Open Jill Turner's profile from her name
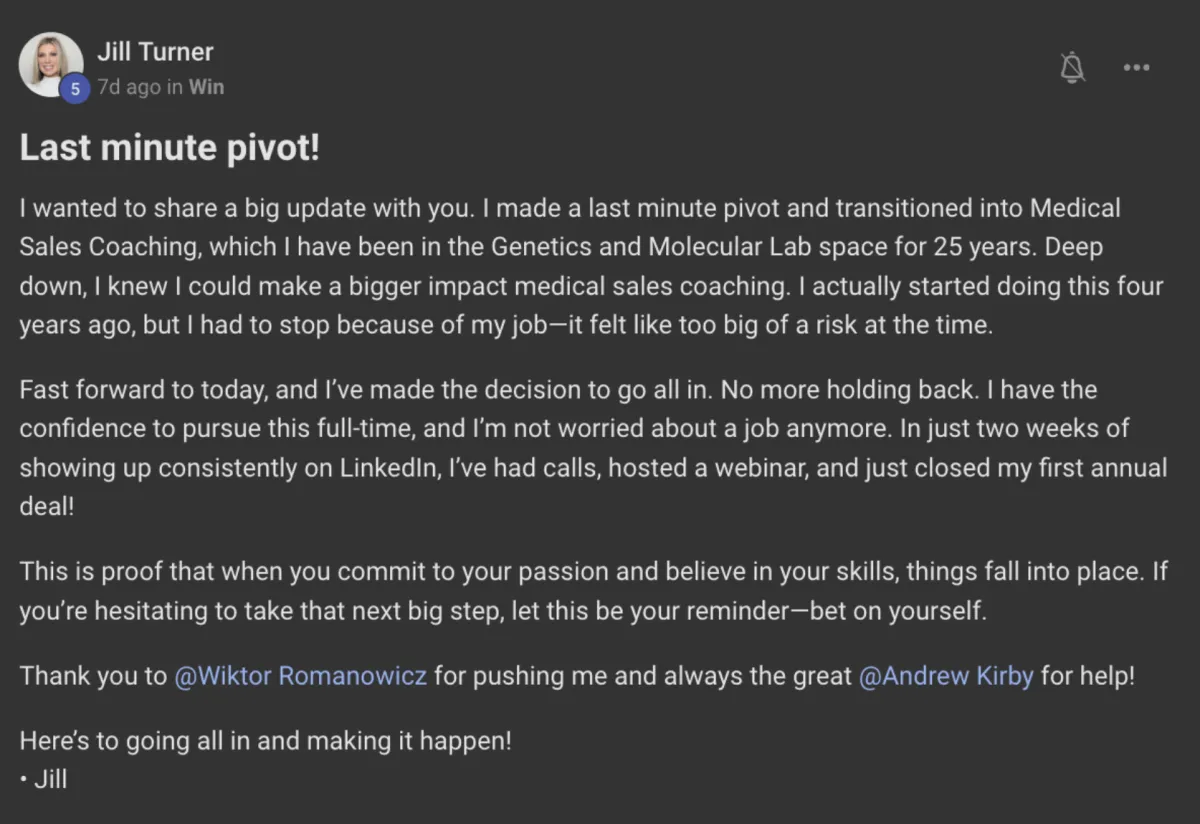 pyautogui.click(x=155, y=51)
